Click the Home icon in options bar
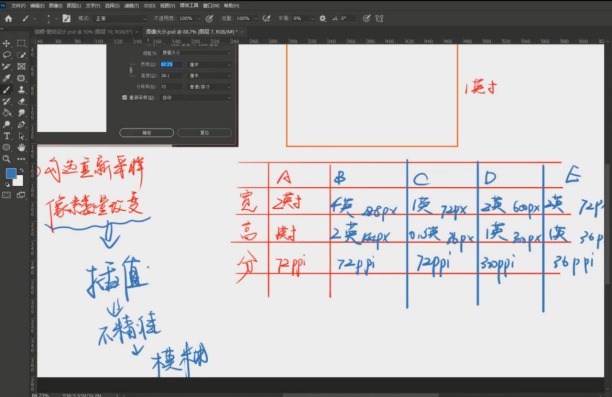This screenshot has width=612, height=397. coord(9,18)
